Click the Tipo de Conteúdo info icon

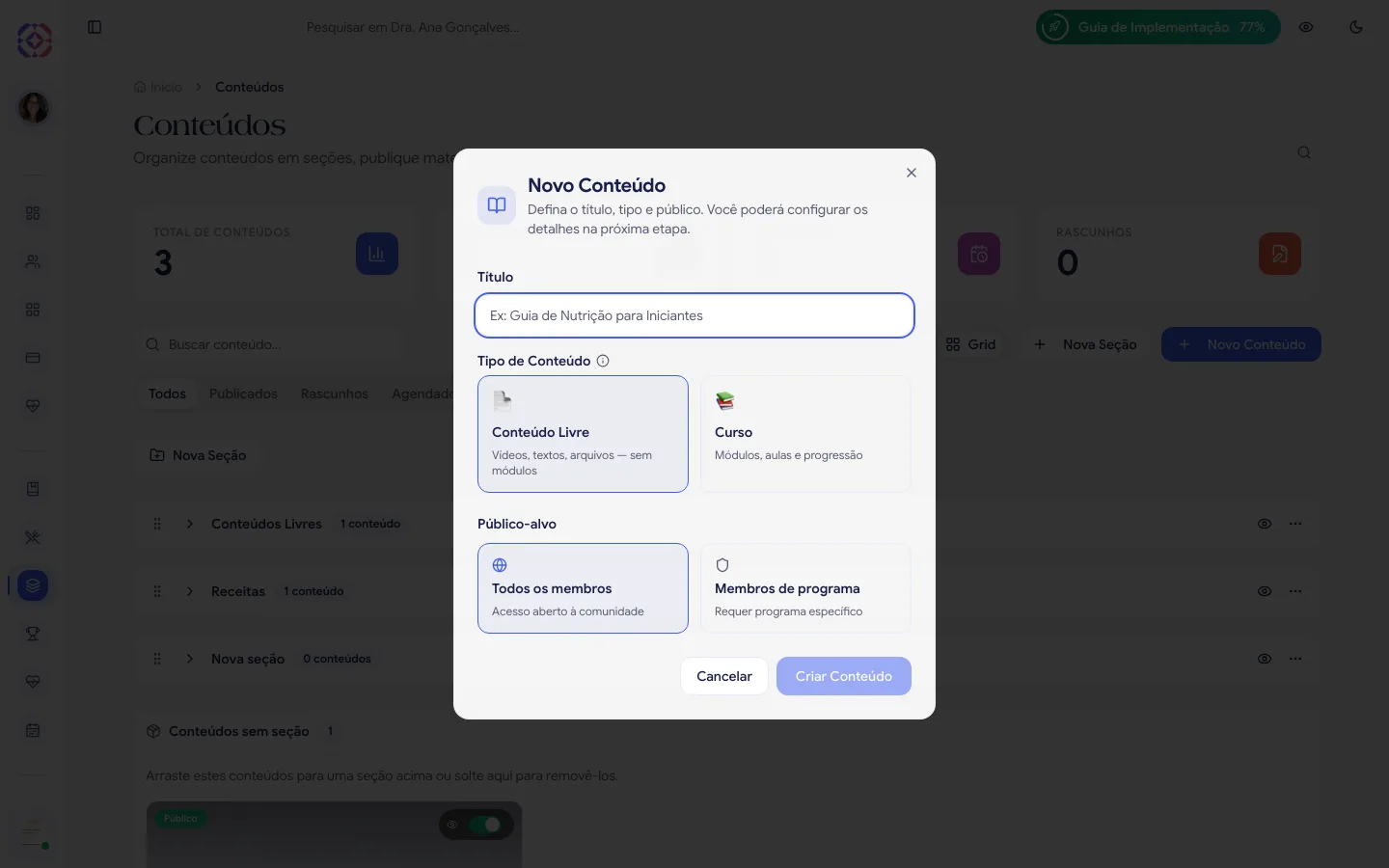point(603,361)
